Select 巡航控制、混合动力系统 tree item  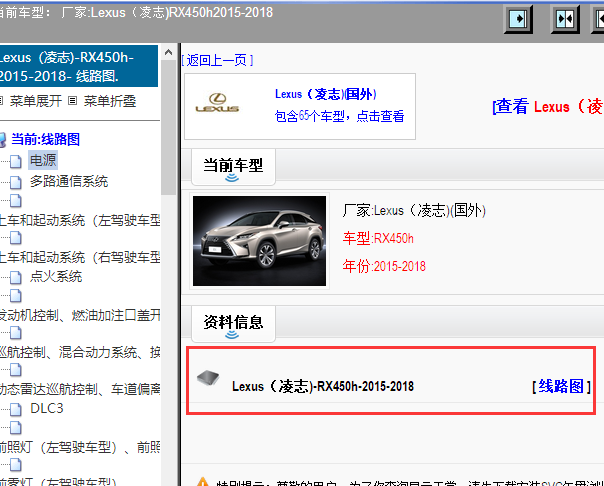tap(80, 352)
